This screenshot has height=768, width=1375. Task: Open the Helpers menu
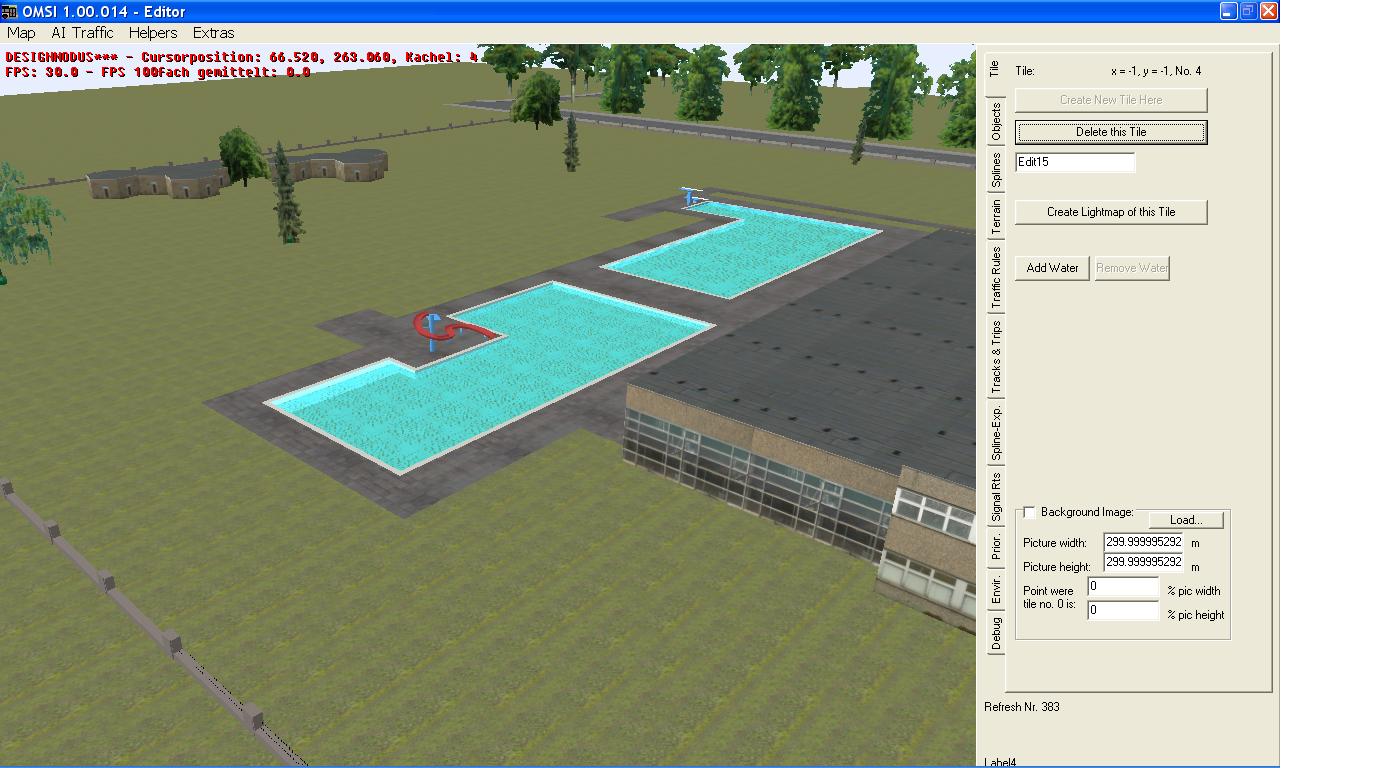pyautogui.click(x=152, y=33)
